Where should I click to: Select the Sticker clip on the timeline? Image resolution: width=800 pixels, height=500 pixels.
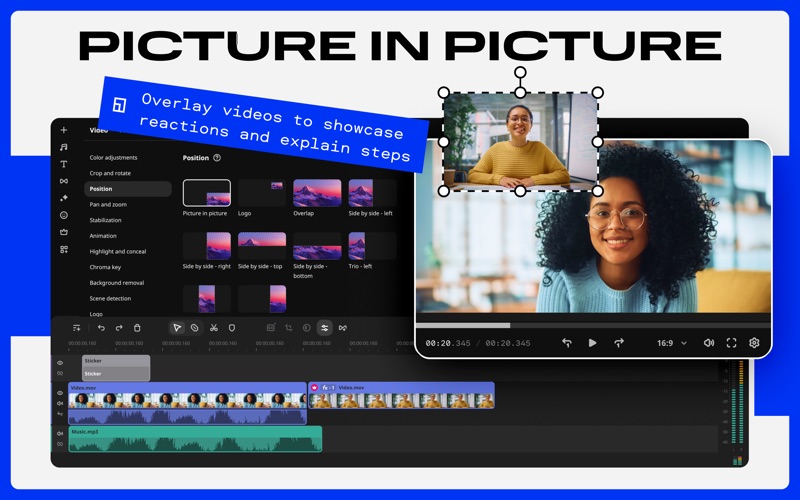116,368
